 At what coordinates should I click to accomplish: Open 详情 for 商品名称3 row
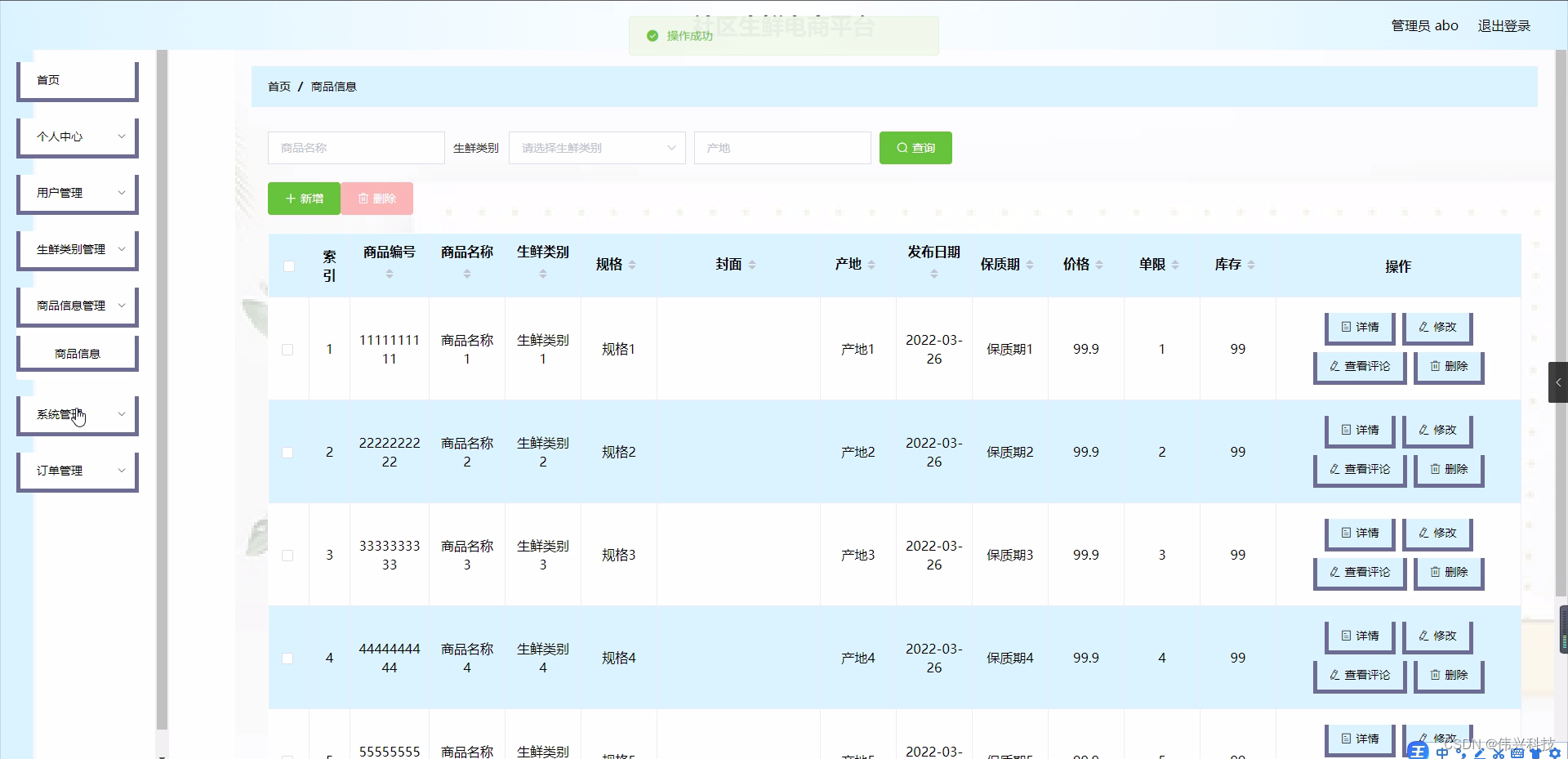[x=1360, y=534]
